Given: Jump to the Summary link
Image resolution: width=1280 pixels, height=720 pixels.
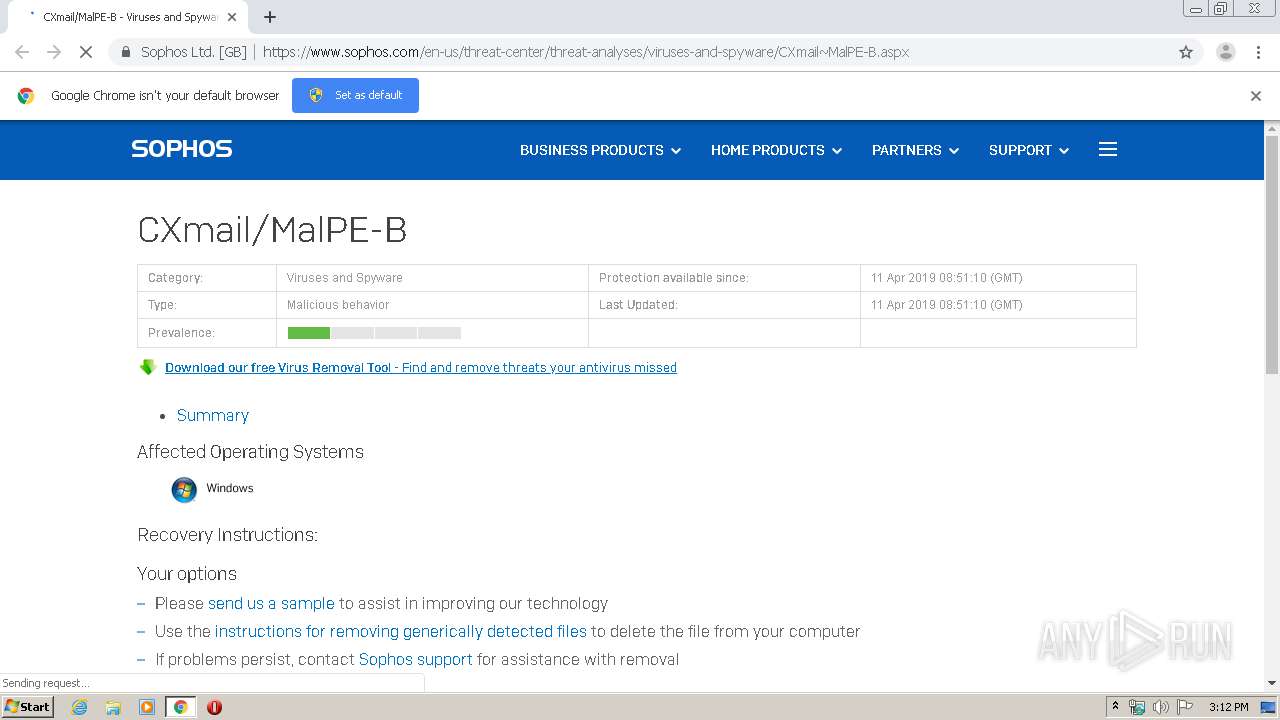Looking at the screenshot, I should pyautogui.click(x=213, y=415).
